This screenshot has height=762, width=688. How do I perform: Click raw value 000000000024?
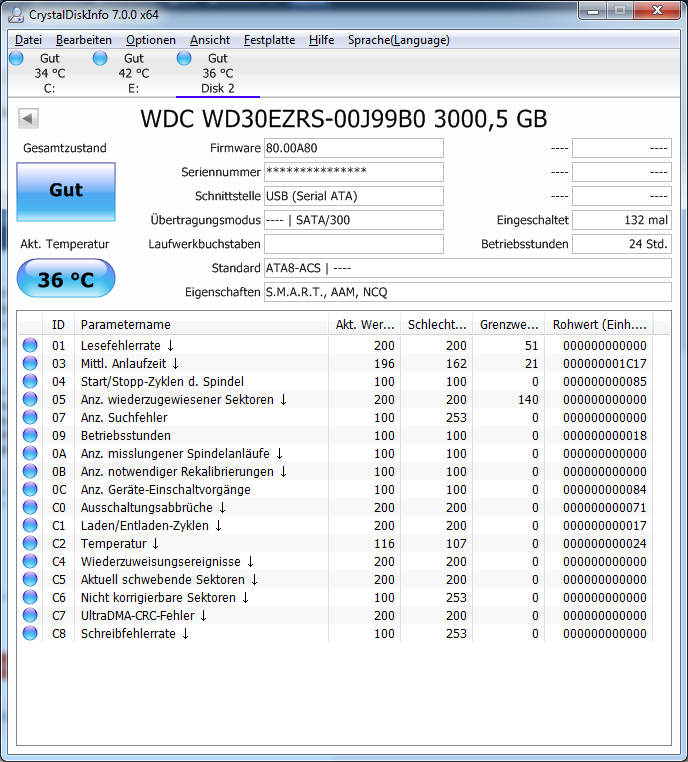click(x=605, y=543)
